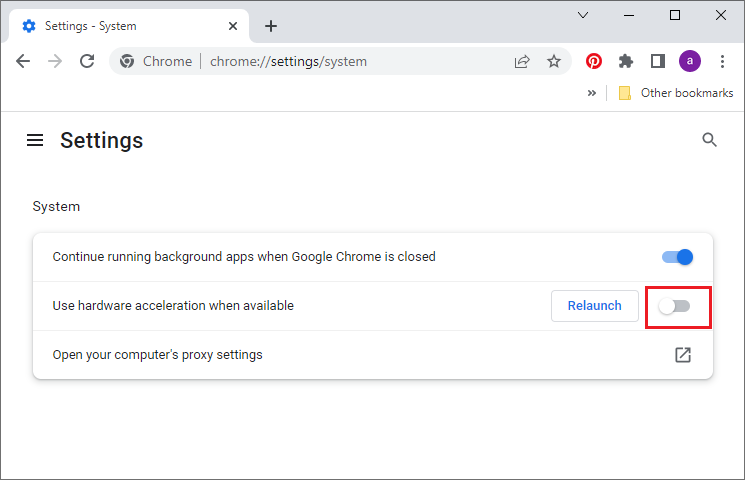
Task: Search settings with the magnifier icon
Action: coord(709,140)
